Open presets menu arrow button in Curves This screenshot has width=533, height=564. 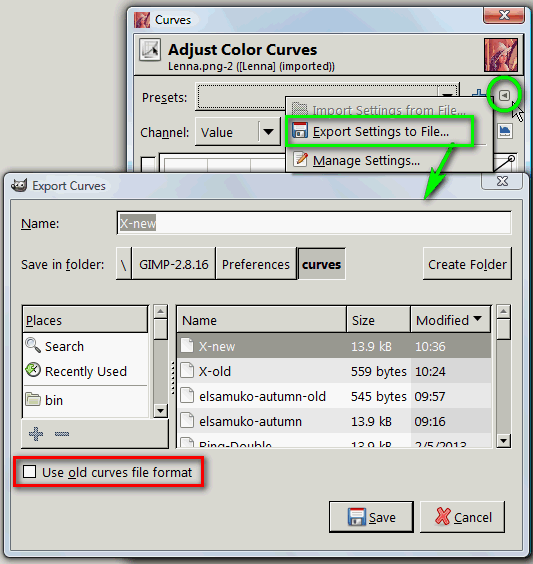(x=505, y=95)
